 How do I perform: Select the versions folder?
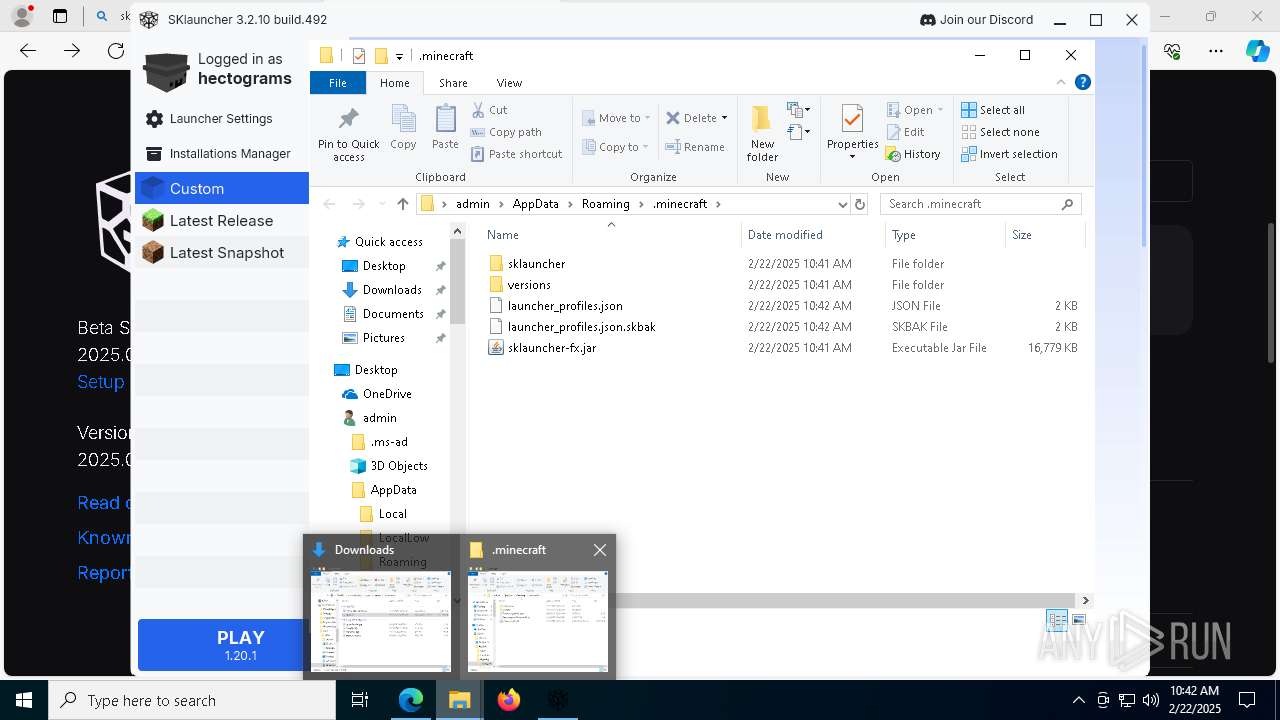[x=529, y=285]
